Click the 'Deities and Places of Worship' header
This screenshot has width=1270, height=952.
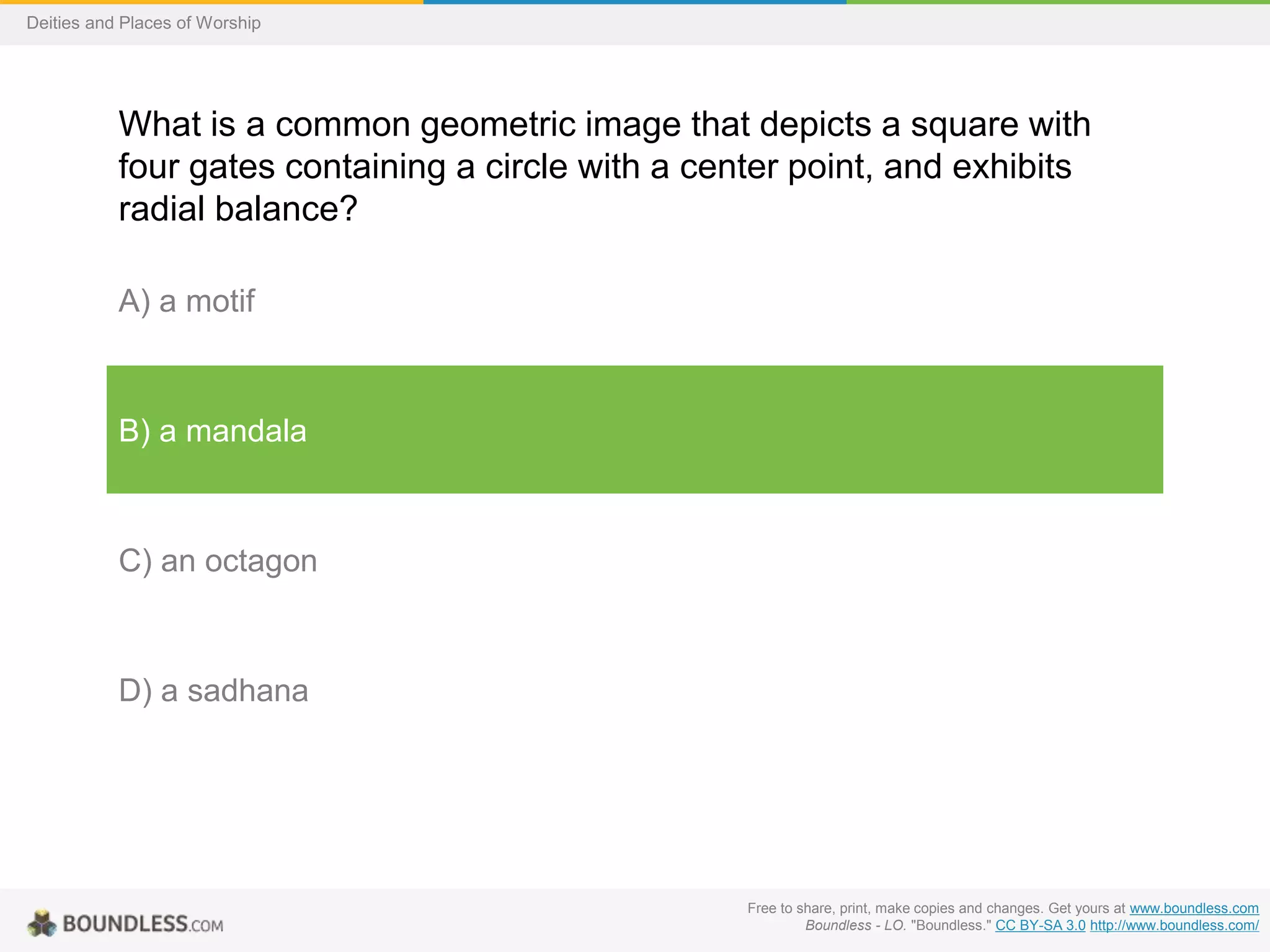click(x=143, y=23)
